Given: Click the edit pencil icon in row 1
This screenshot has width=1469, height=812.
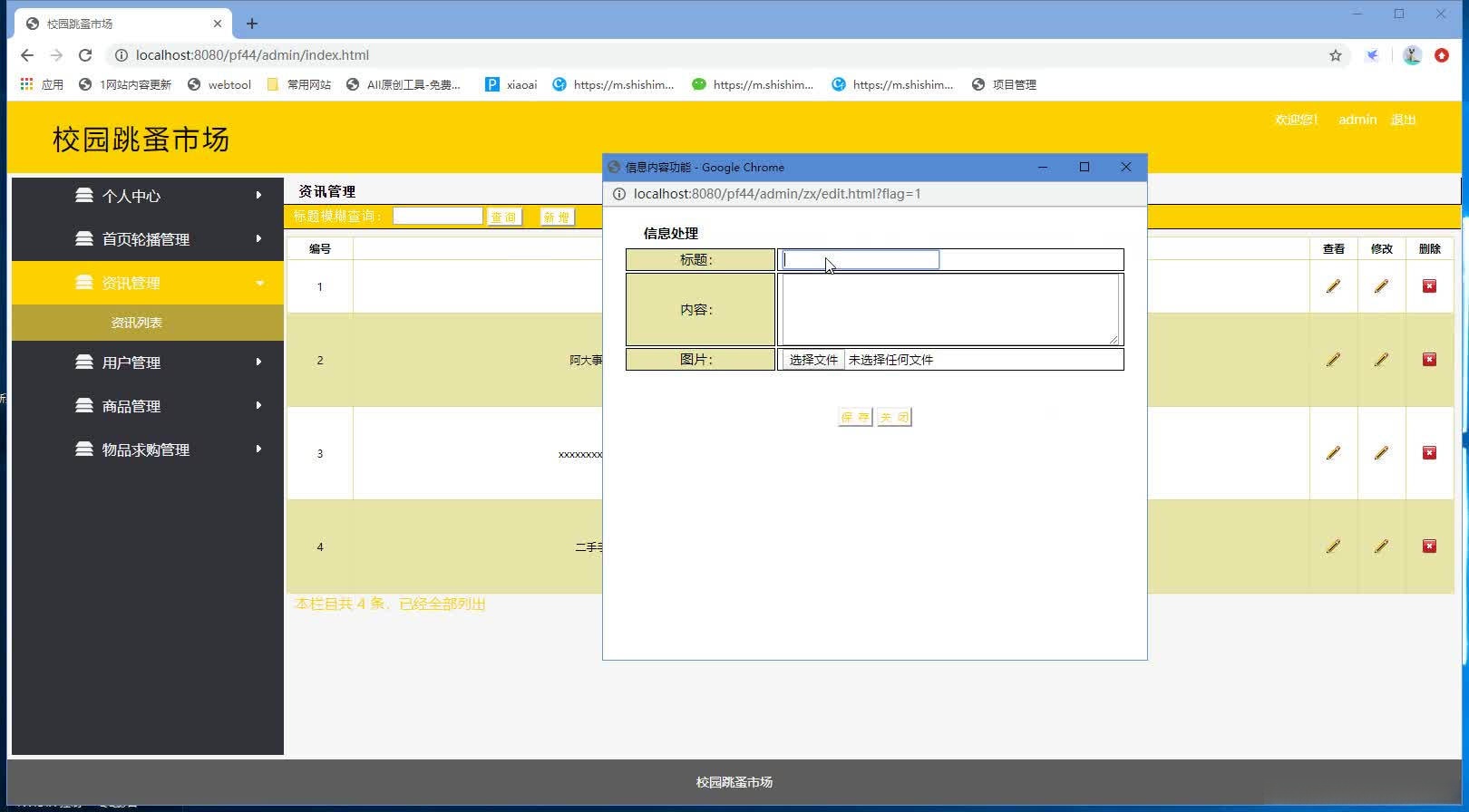Looking at the screenshot, I should click(1381, 286).
